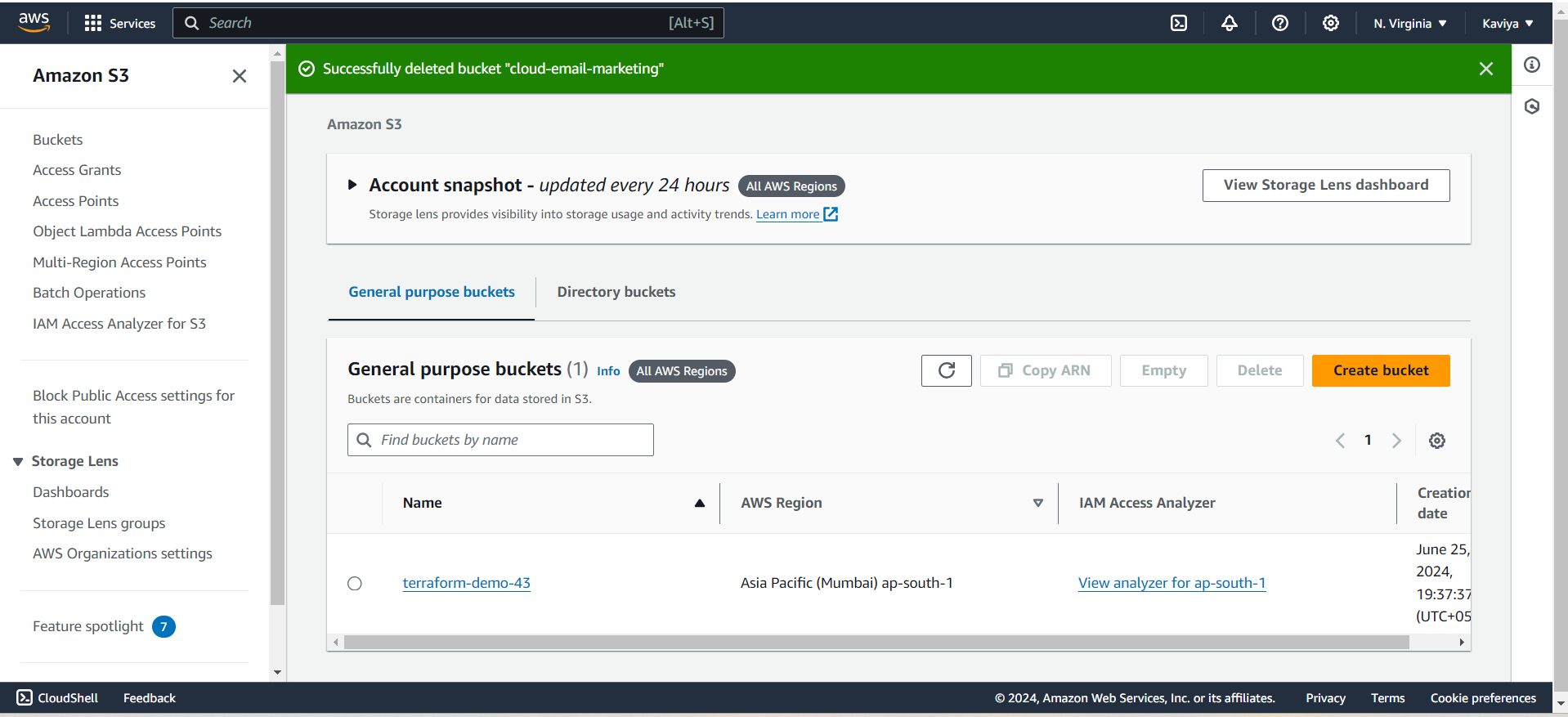Collapse the Storage Lens navigation group

(18, 462)
